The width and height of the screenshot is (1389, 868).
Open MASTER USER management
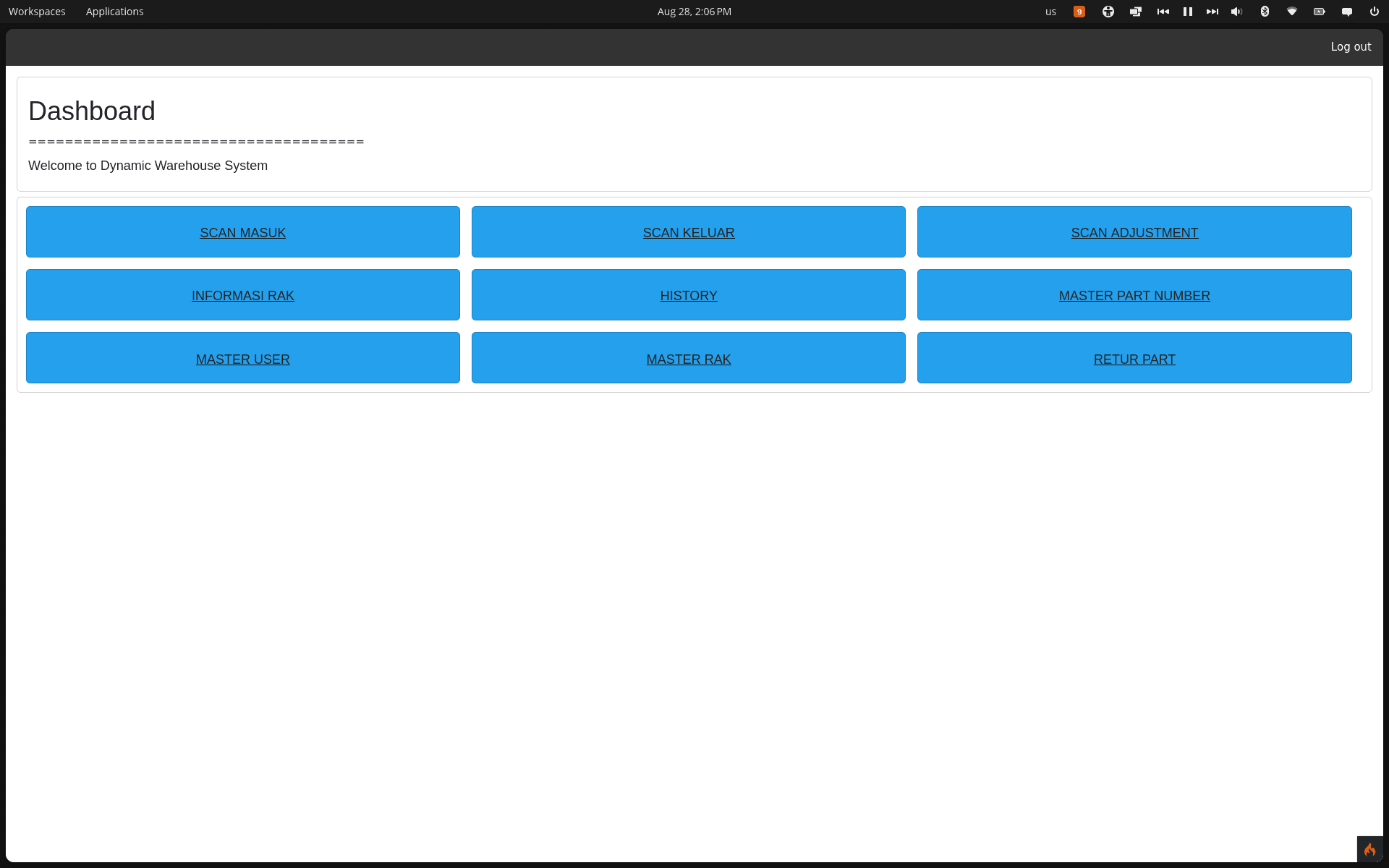[242, 359]
